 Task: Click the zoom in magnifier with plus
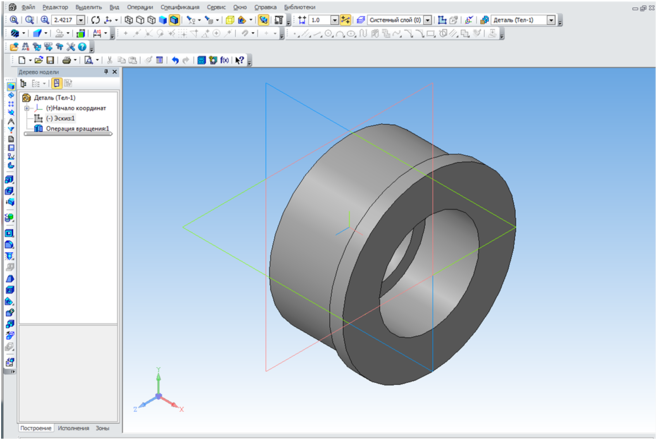tap(45, 20)
